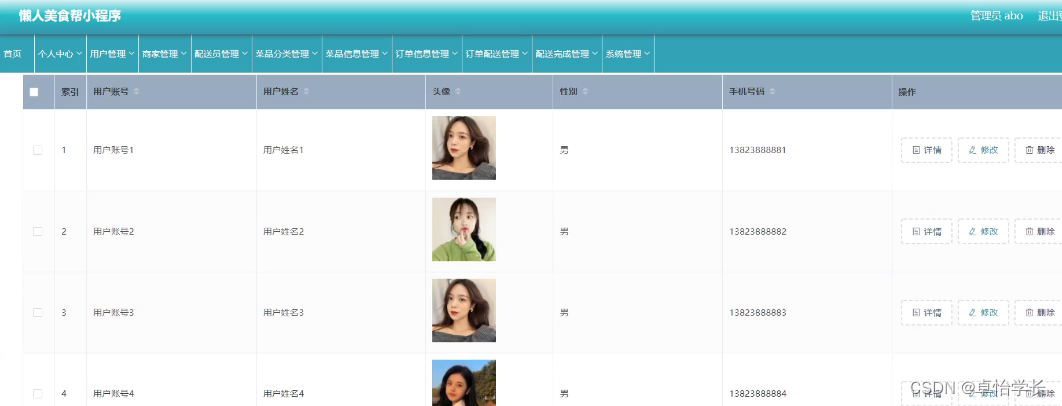Image resolution: width=1062 pixels, height=406 pixels.
Task: Select the 用户账号3 cell text
Action: pyautogui.click(x=113, y=312)
